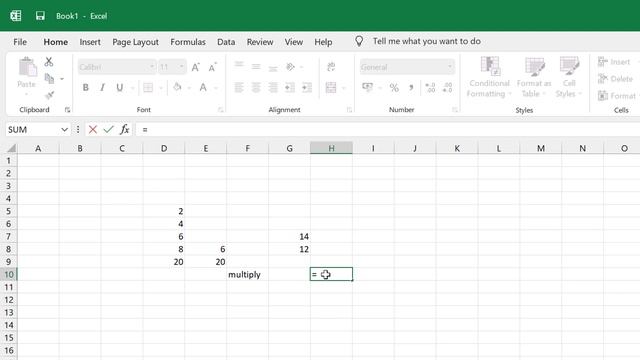Screen dimensions: 640x360
Task: Click the Percent Style icon
Action: (394, 87)
